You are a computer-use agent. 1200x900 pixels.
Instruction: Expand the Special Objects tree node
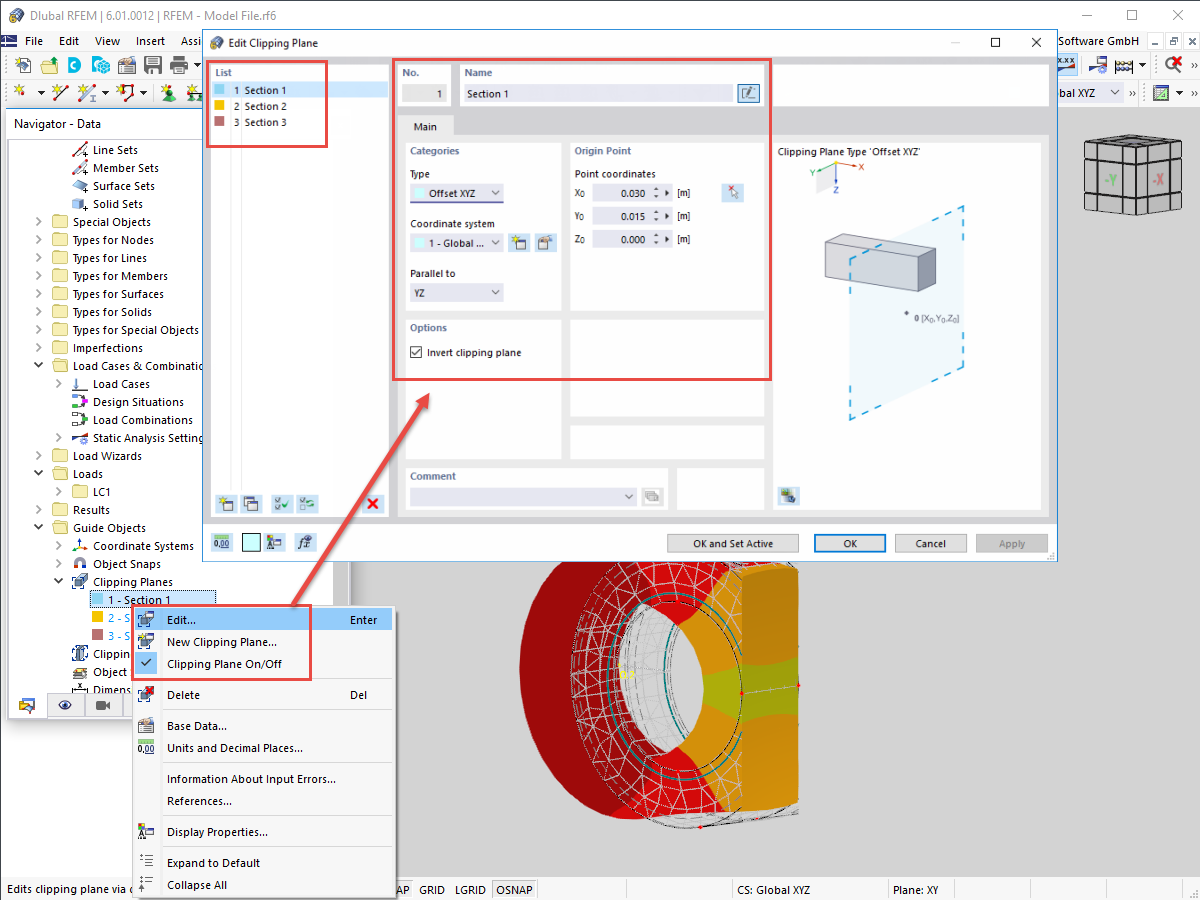39,222
